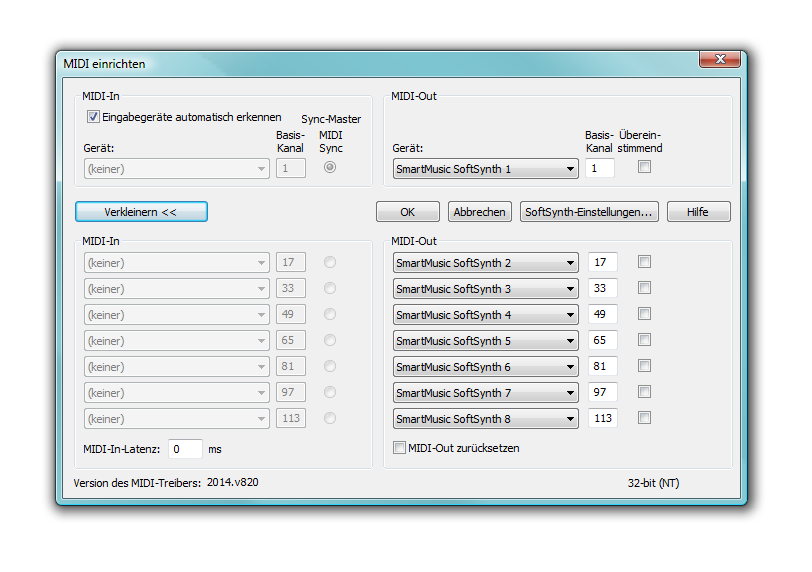Tick Übereinstimmend checkbox for SoftSynth 1
812x572 pixels.
coord(644,167)
